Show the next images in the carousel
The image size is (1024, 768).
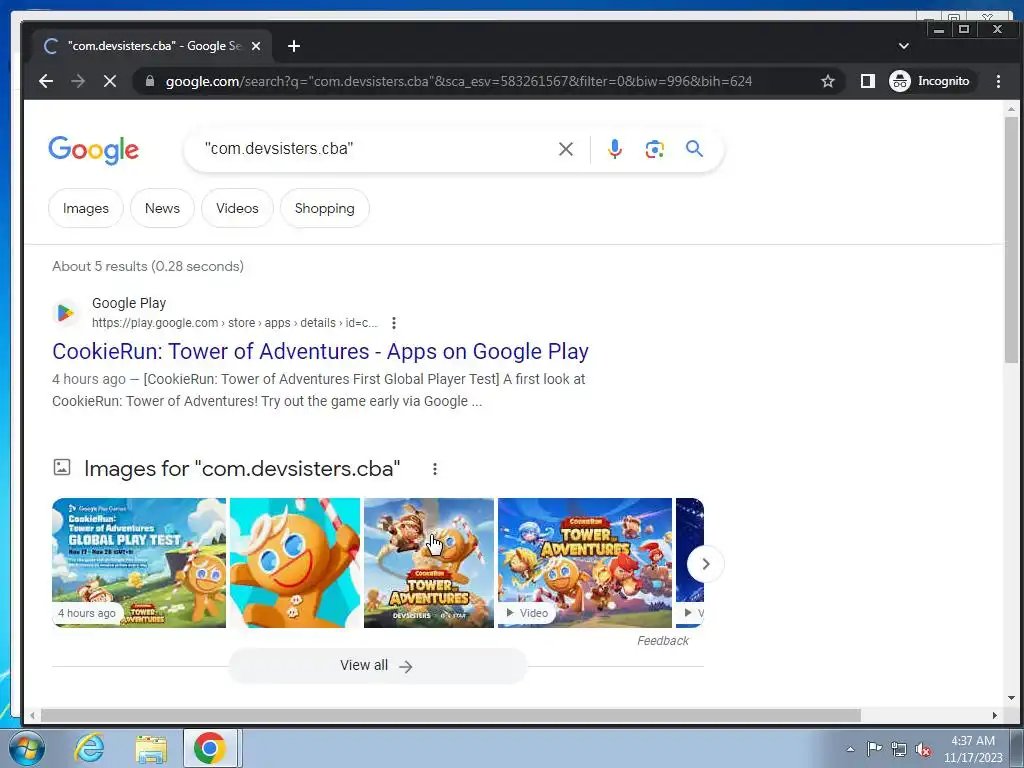pos(705,564)
